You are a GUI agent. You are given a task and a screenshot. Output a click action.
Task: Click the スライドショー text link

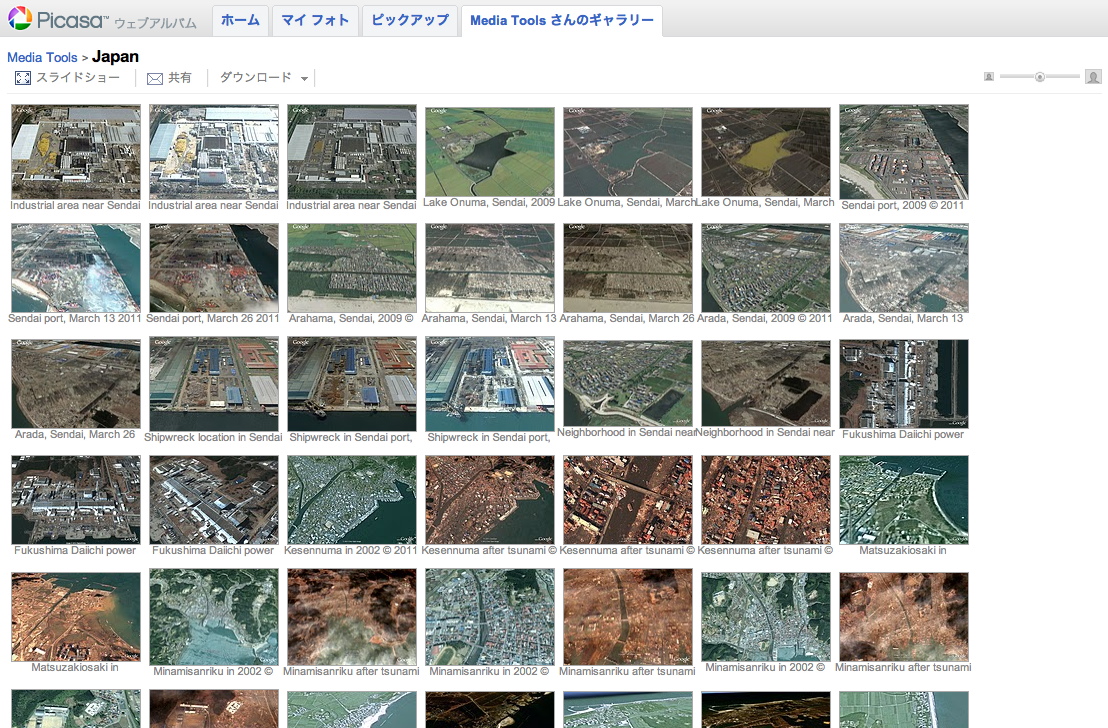click(x=78, y=78)
